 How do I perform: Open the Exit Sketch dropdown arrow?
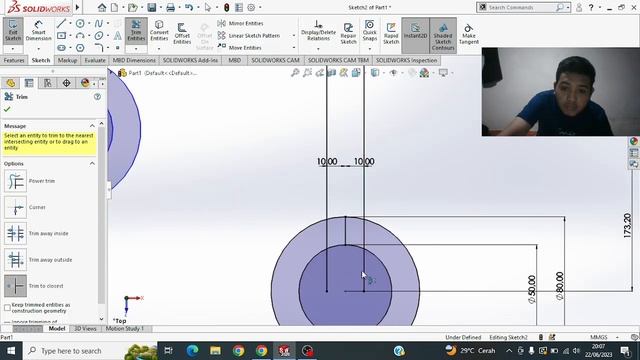(13, 49)
